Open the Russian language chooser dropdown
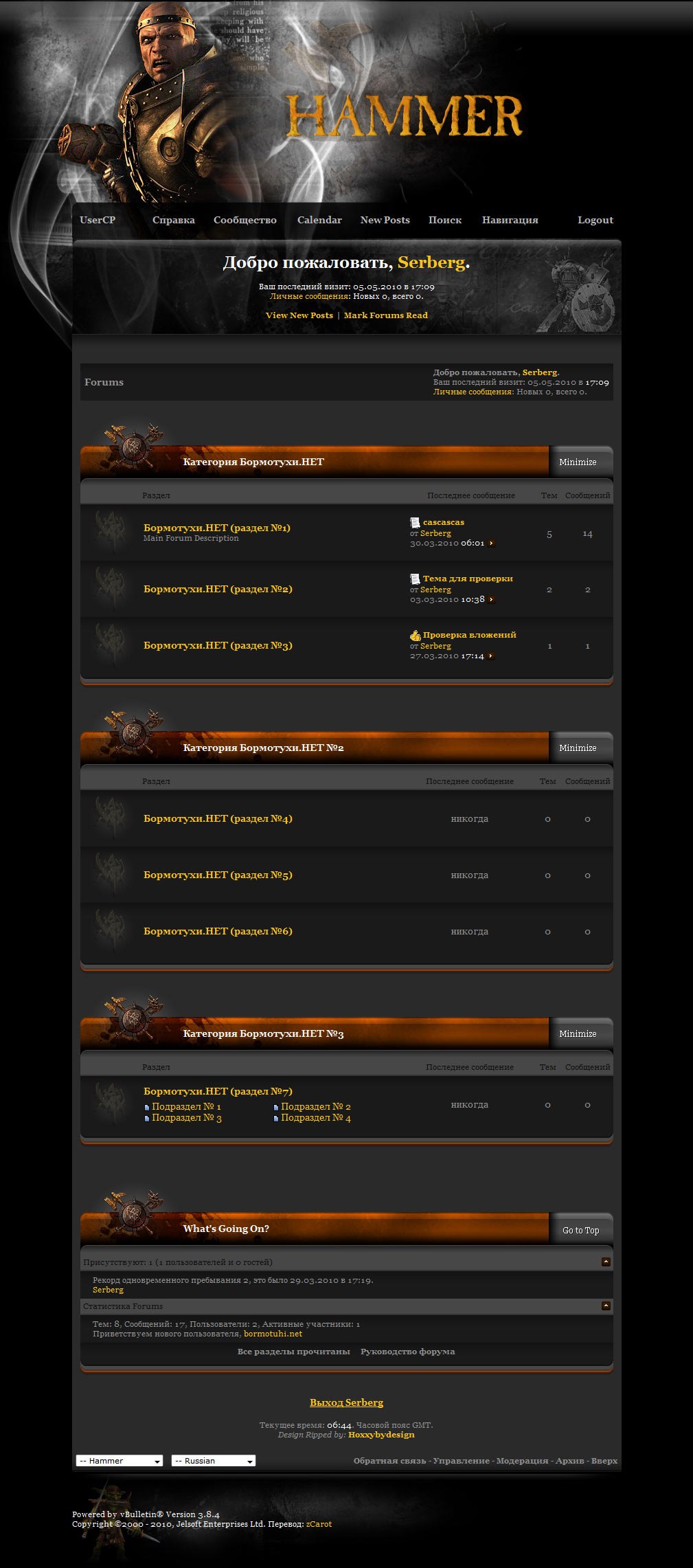This screenshot has width=693, height=1568. pos(213,1461)
